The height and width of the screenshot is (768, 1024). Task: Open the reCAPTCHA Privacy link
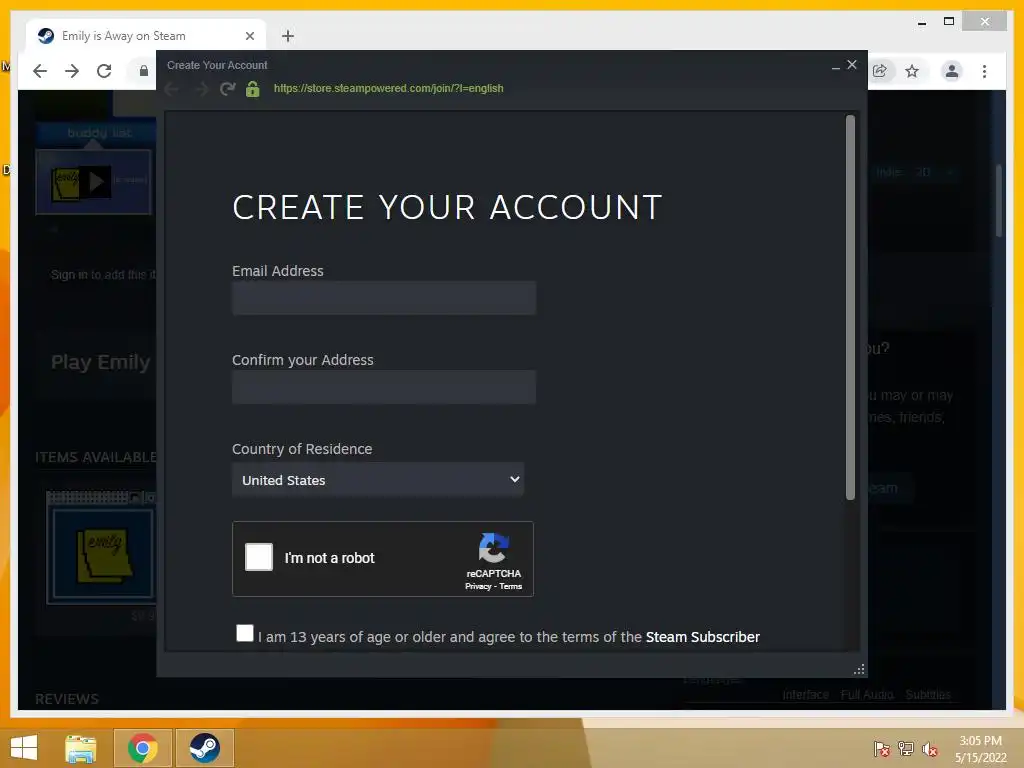(x=478, y=586)
